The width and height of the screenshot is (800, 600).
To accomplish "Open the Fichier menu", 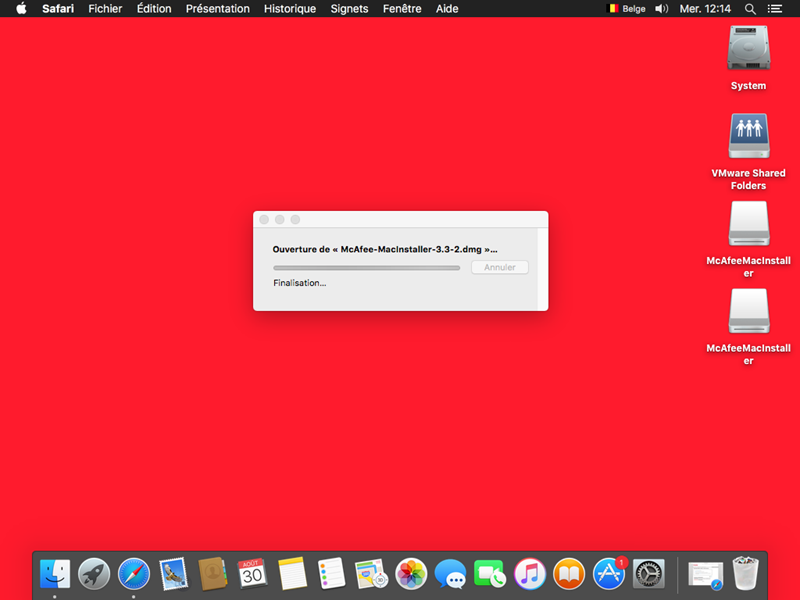I will click(105, 9).
